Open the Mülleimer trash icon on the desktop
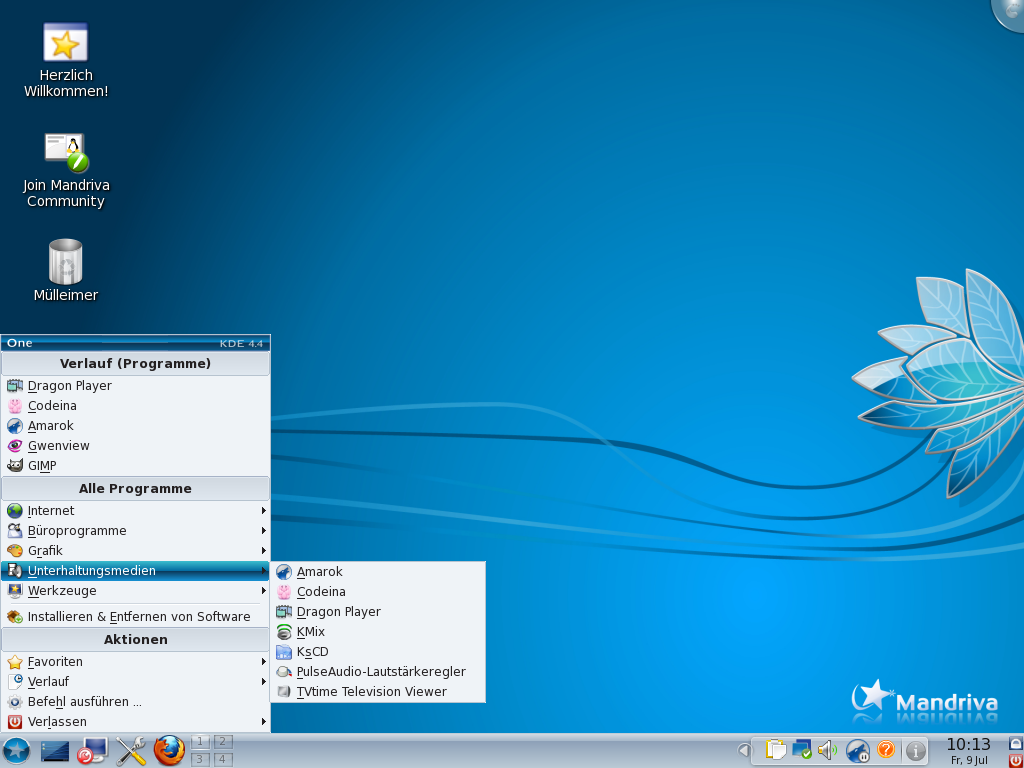The image size is (1024, 768). (66, 263)
